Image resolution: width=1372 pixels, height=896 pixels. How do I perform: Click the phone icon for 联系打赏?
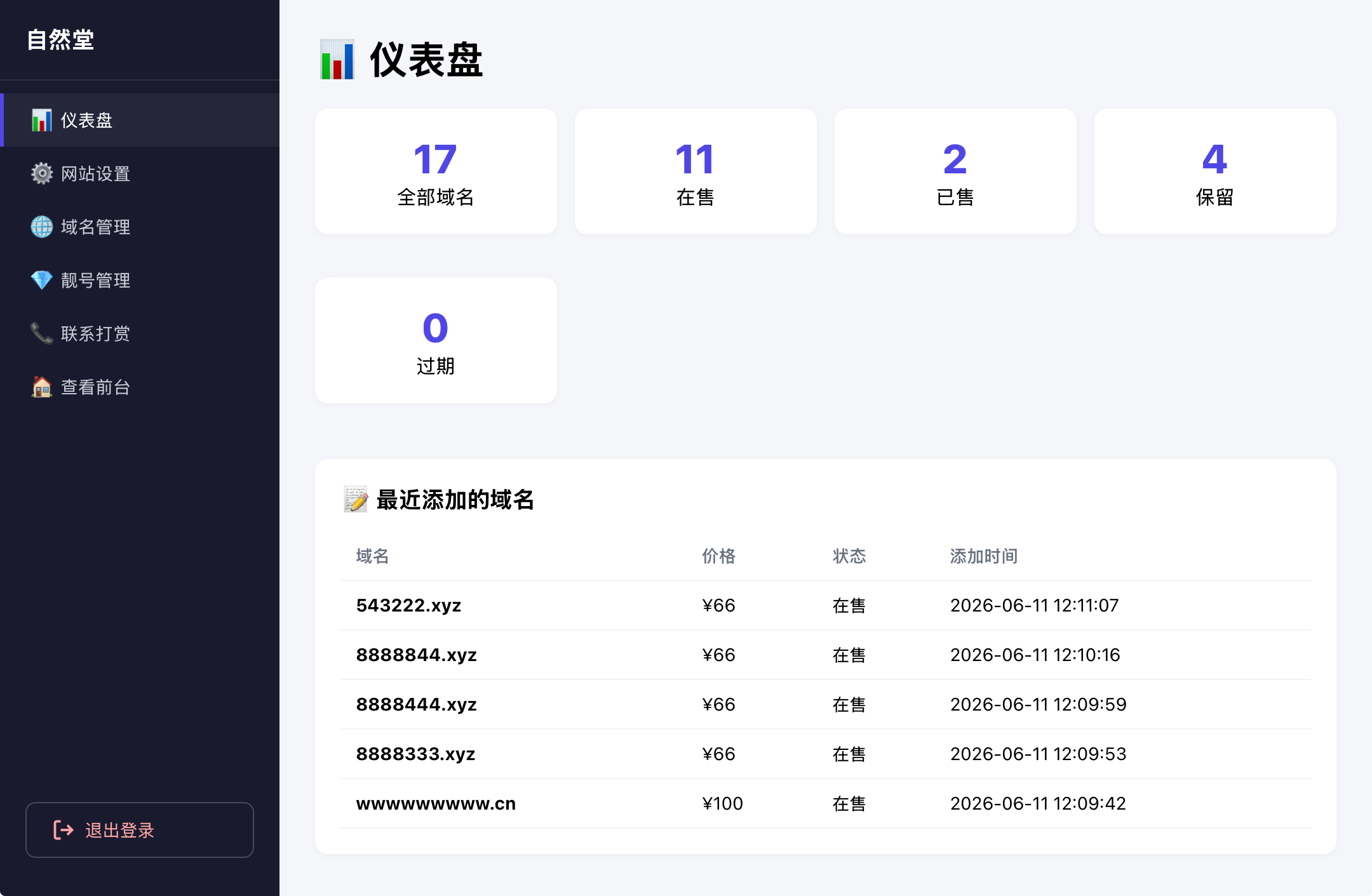[x=42, y=333]
